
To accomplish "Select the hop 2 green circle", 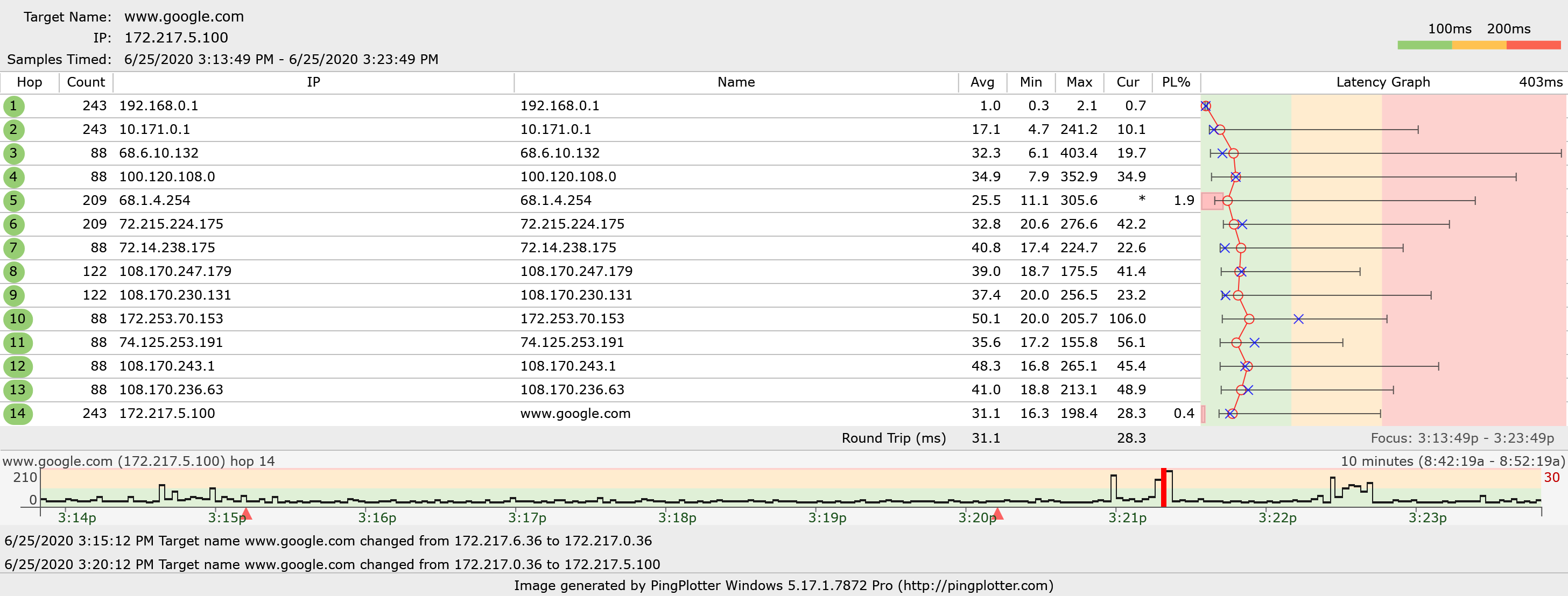I will tap(13, 130).
